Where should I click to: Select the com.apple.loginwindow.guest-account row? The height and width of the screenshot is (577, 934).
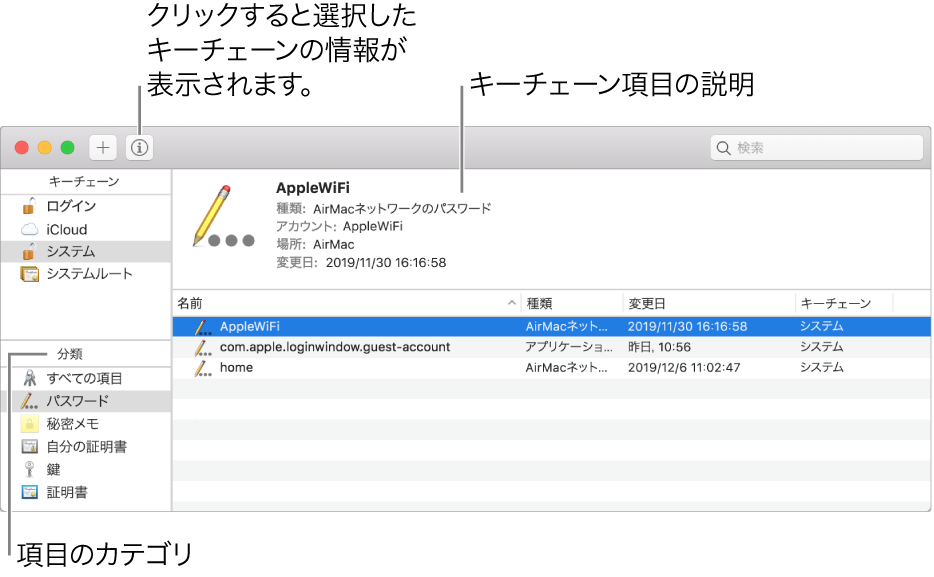click(x=552, y=347)
